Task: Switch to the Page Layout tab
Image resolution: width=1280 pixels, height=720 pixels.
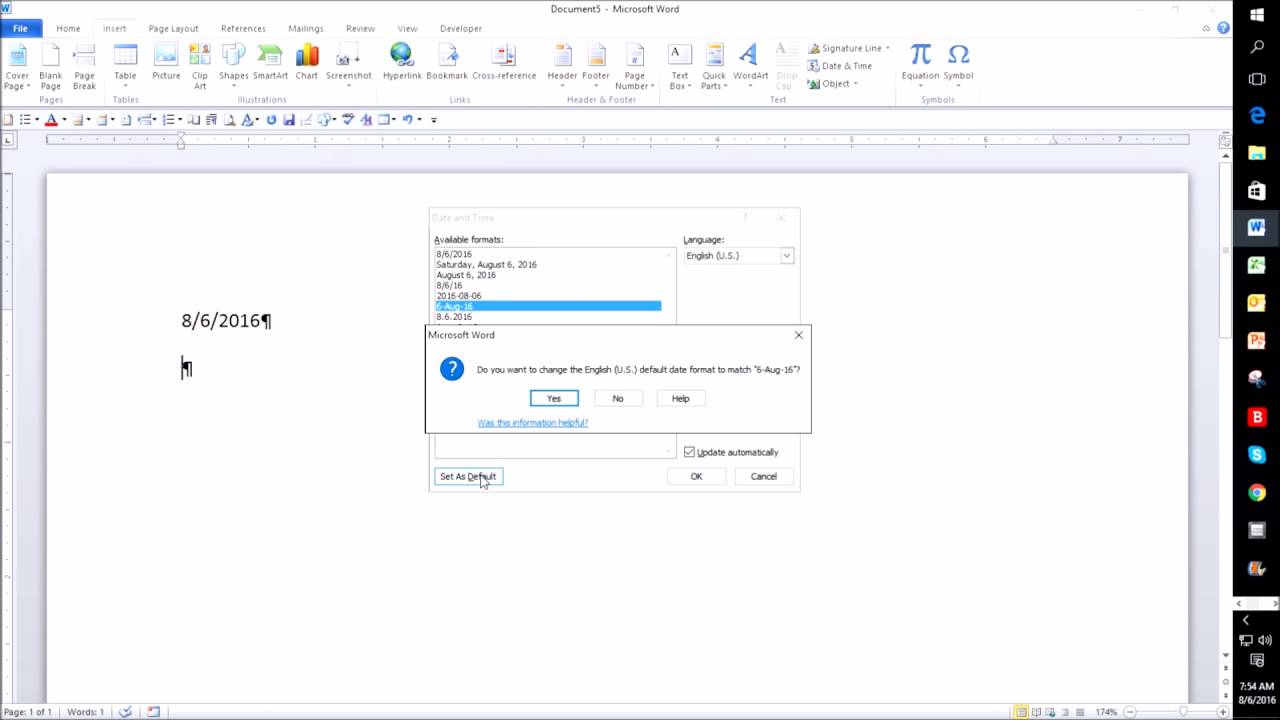Action: 173,28
